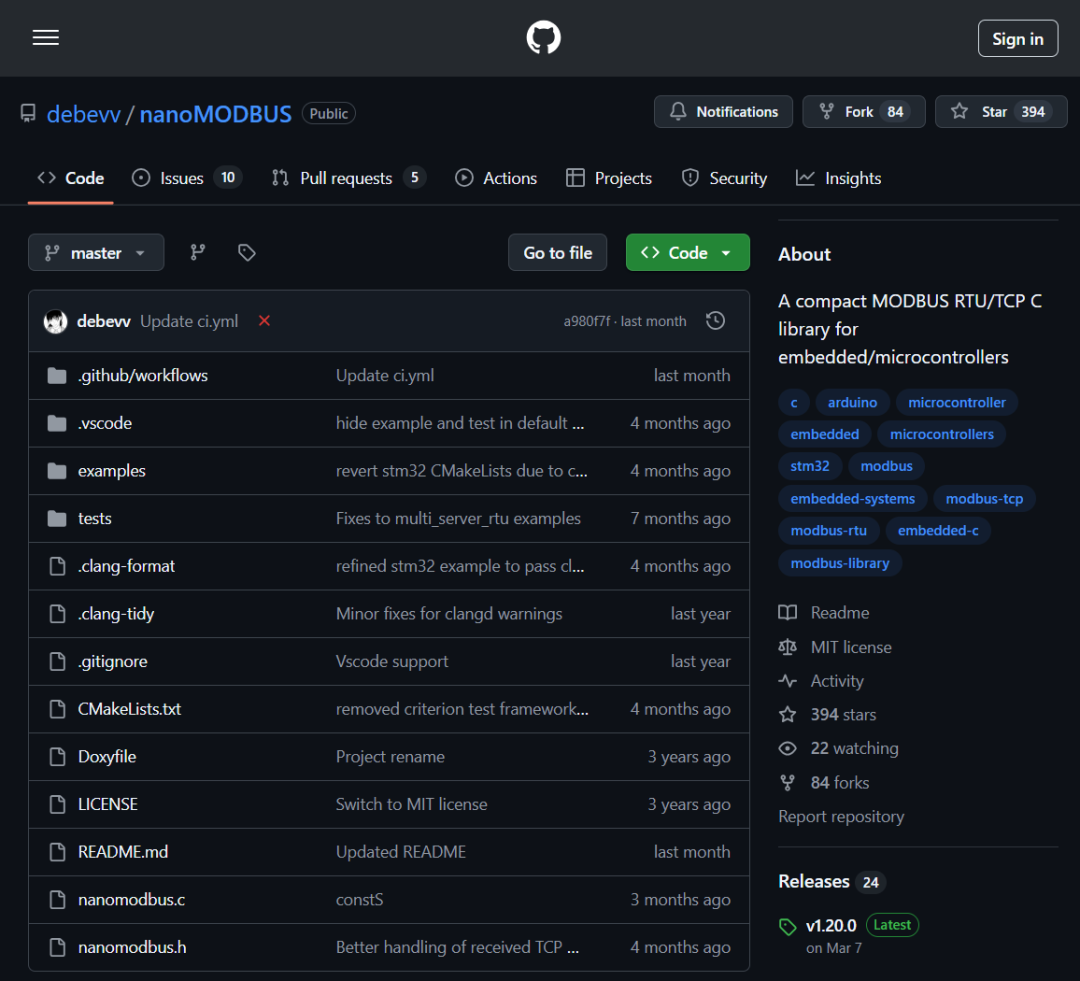Fork the repository
The height and width of the screenshot is (981, 1080).
pyautogui.click(x=863, y=112)
